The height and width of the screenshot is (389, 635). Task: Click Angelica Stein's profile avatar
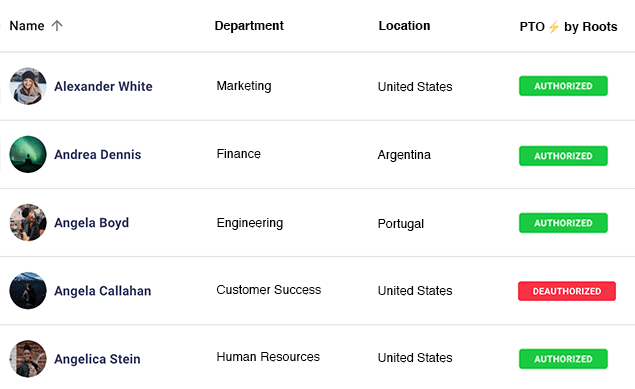pos(28,358)
